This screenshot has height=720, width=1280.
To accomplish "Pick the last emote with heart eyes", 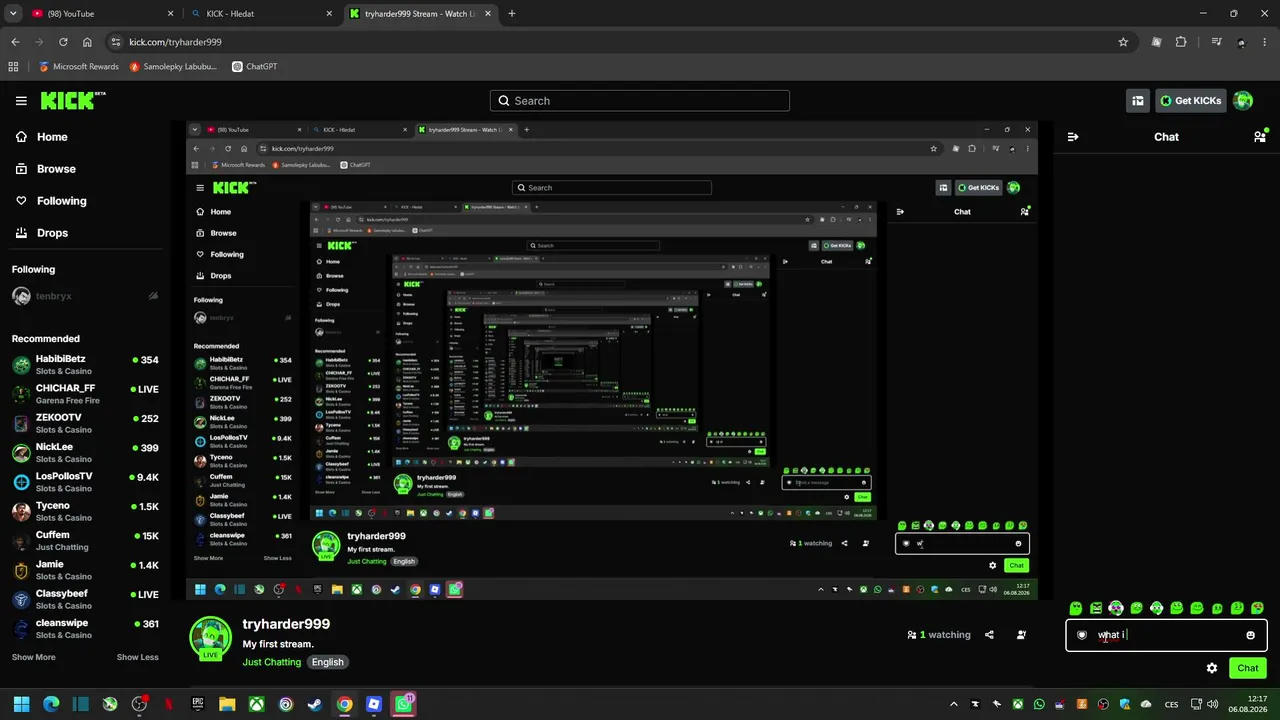I will (x=1258, y=608).
